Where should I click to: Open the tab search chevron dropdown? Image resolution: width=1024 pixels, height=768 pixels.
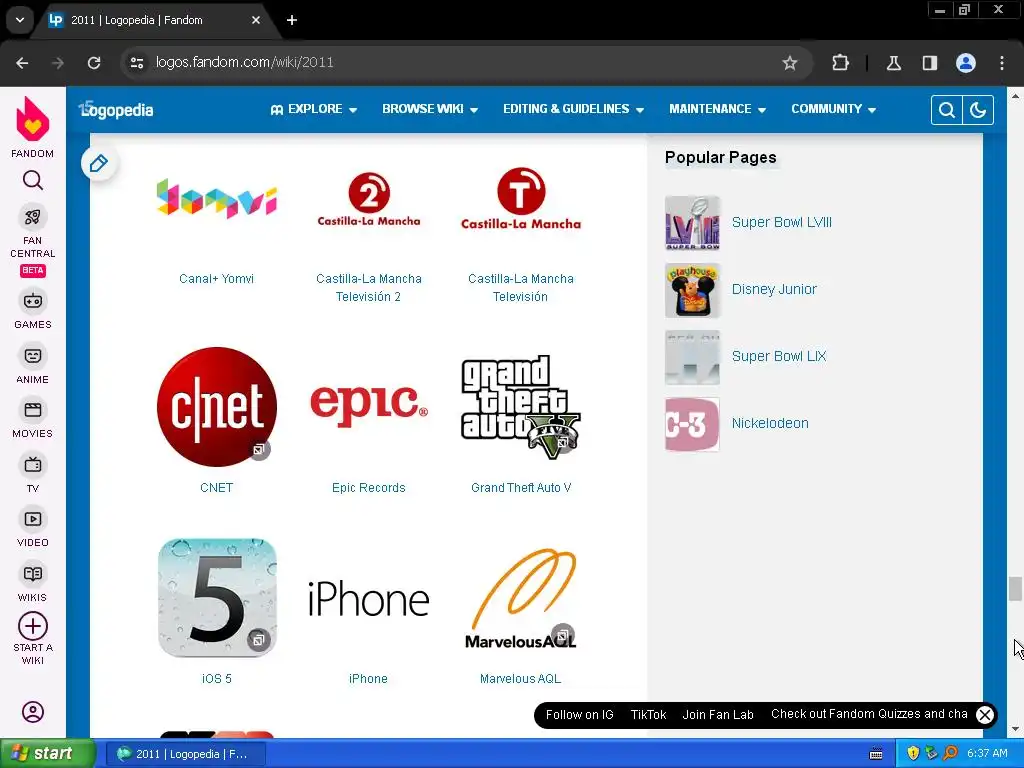(20, 20)
